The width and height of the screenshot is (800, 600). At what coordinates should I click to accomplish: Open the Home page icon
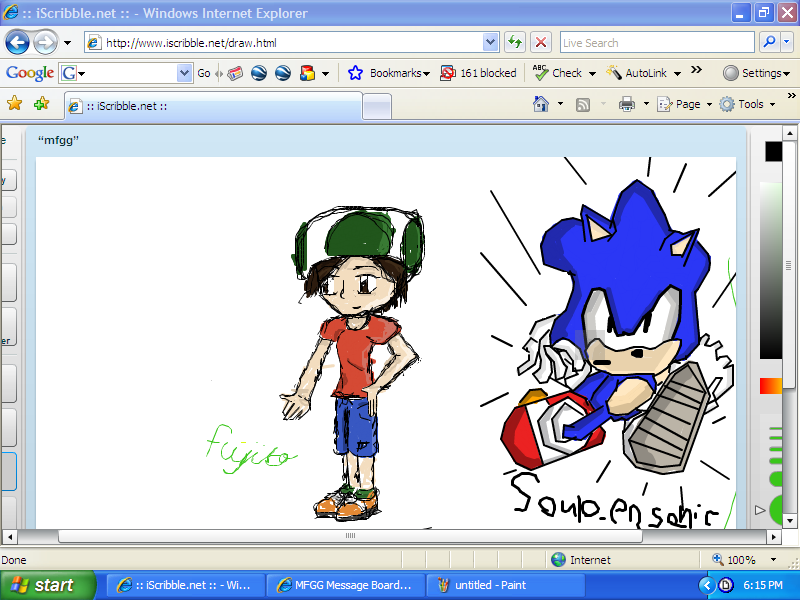(541, 104)
